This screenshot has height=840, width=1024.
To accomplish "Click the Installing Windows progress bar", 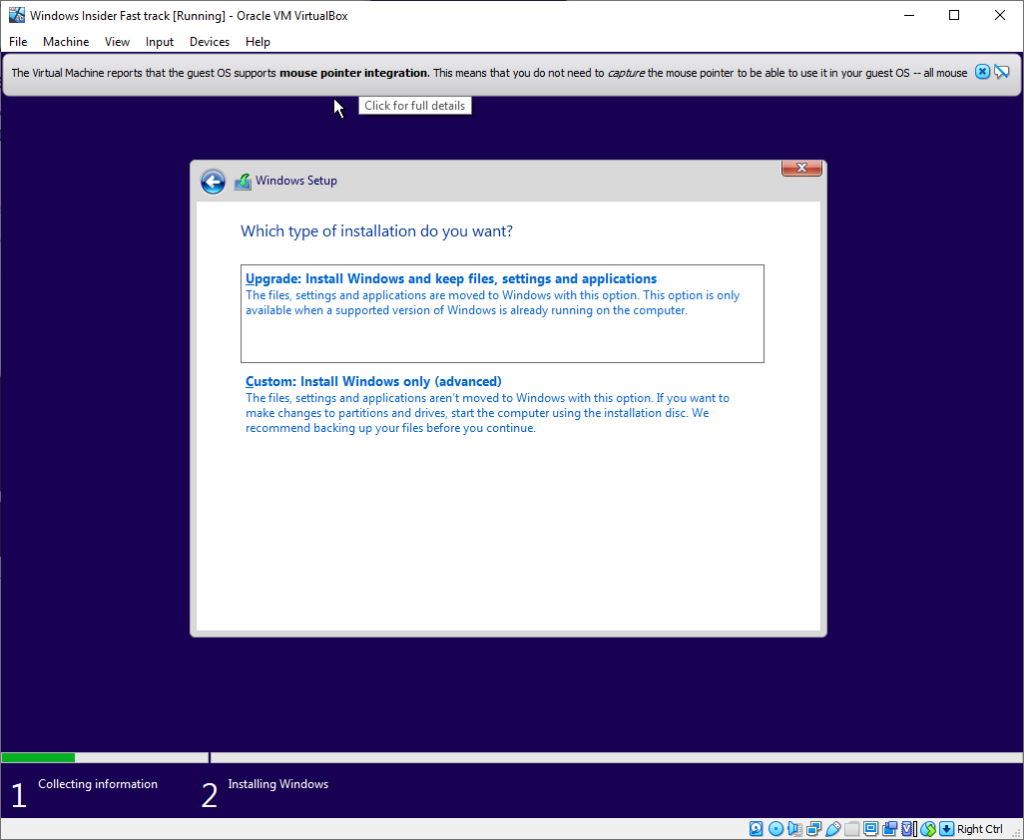I will point(616,758).
